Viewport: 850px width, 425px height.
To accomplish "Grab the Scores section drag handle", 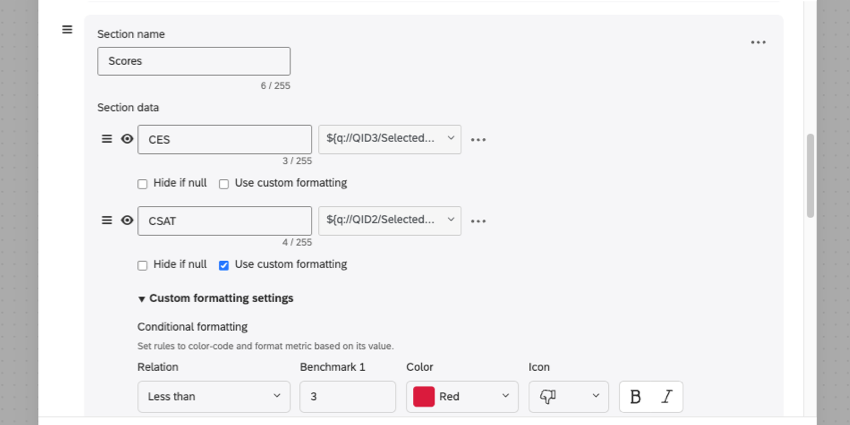I will pyautogui.click(x=67, y=29).
